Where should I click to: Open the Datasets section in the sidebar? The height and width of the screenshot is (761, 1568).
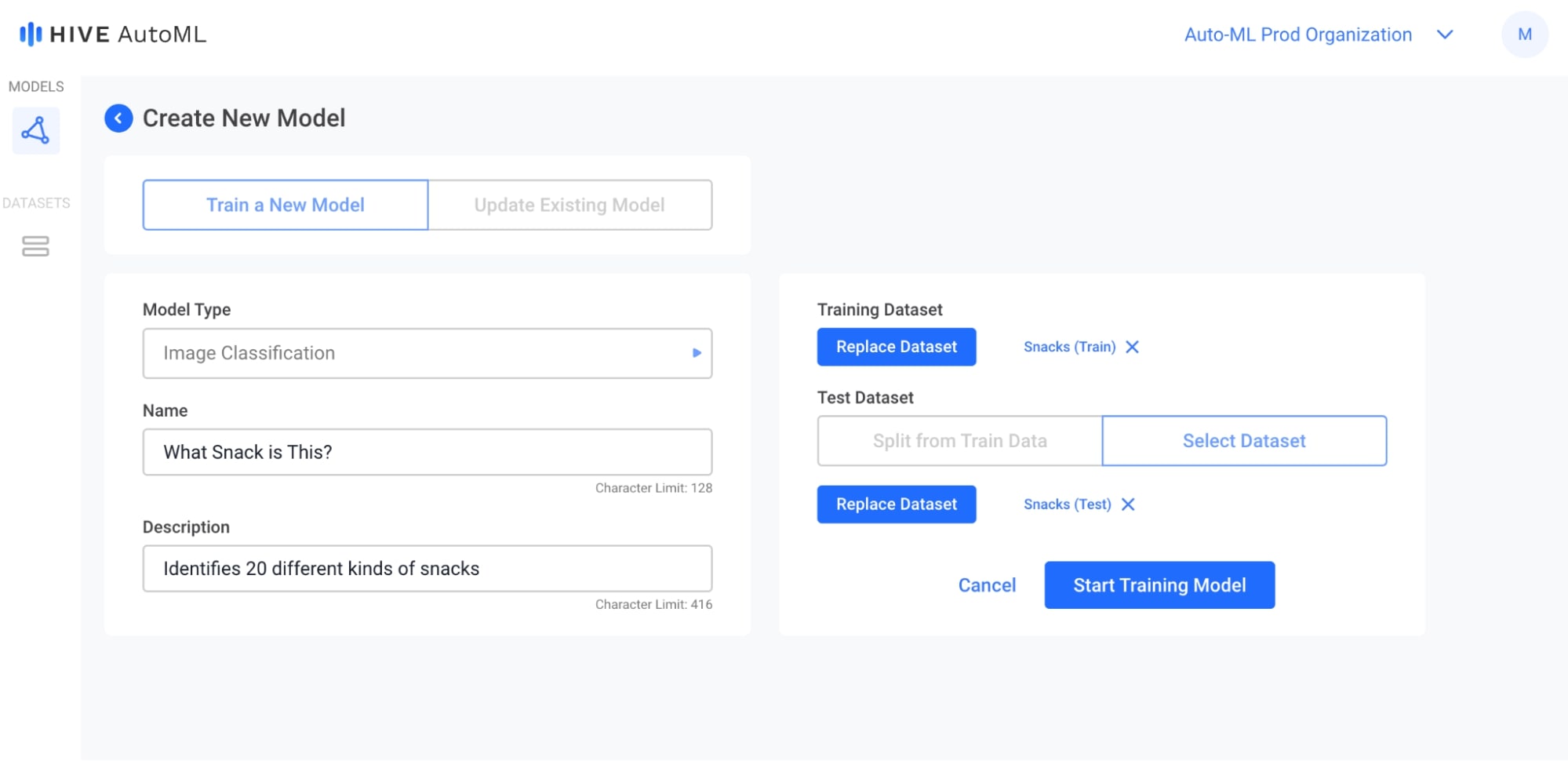35,246
